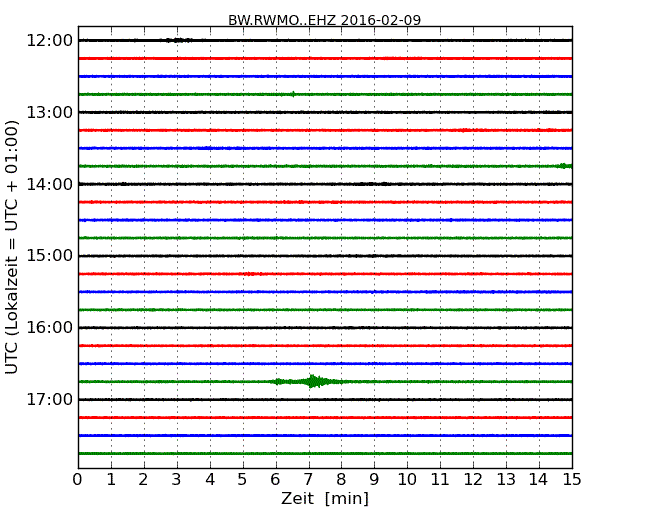Click the black signal burst on the 12:00 trace
This screenshot has width=650, height=520.
pos(178,40)
